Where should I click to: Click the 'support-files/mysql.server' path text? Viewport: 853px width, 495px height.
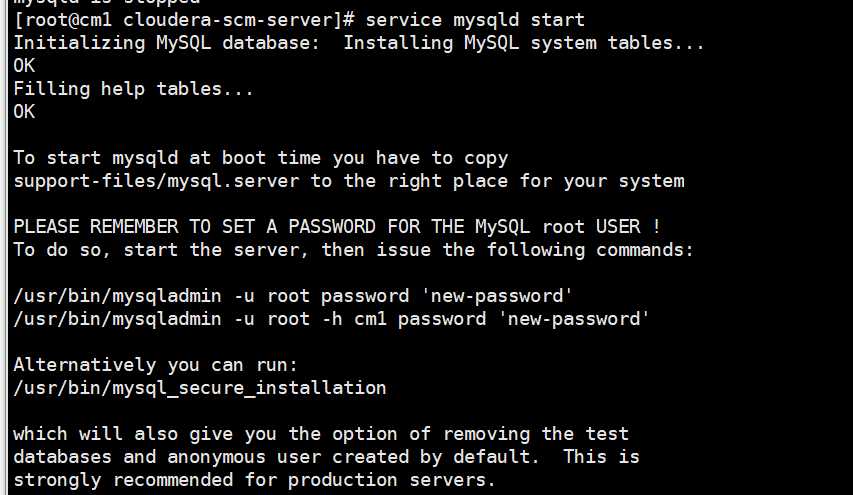click(156, 181)
